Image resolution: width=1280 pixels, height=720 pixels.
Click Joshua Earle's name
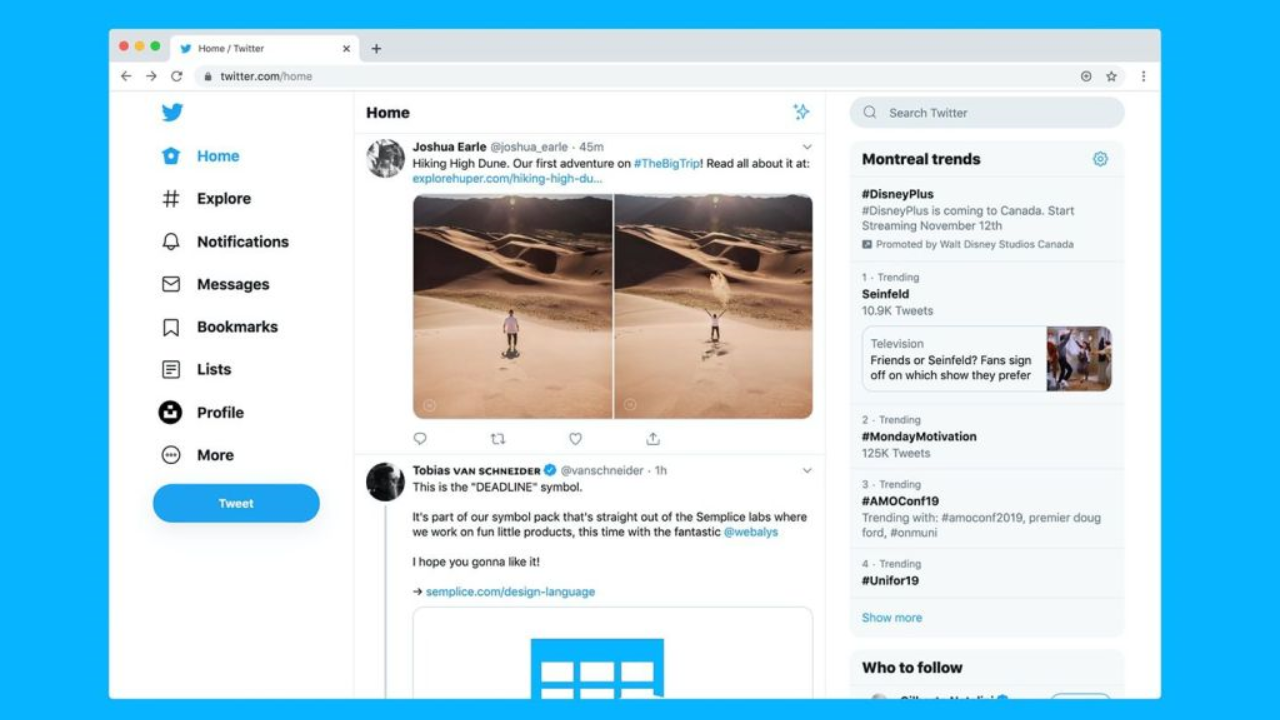(x=449, y=147)
